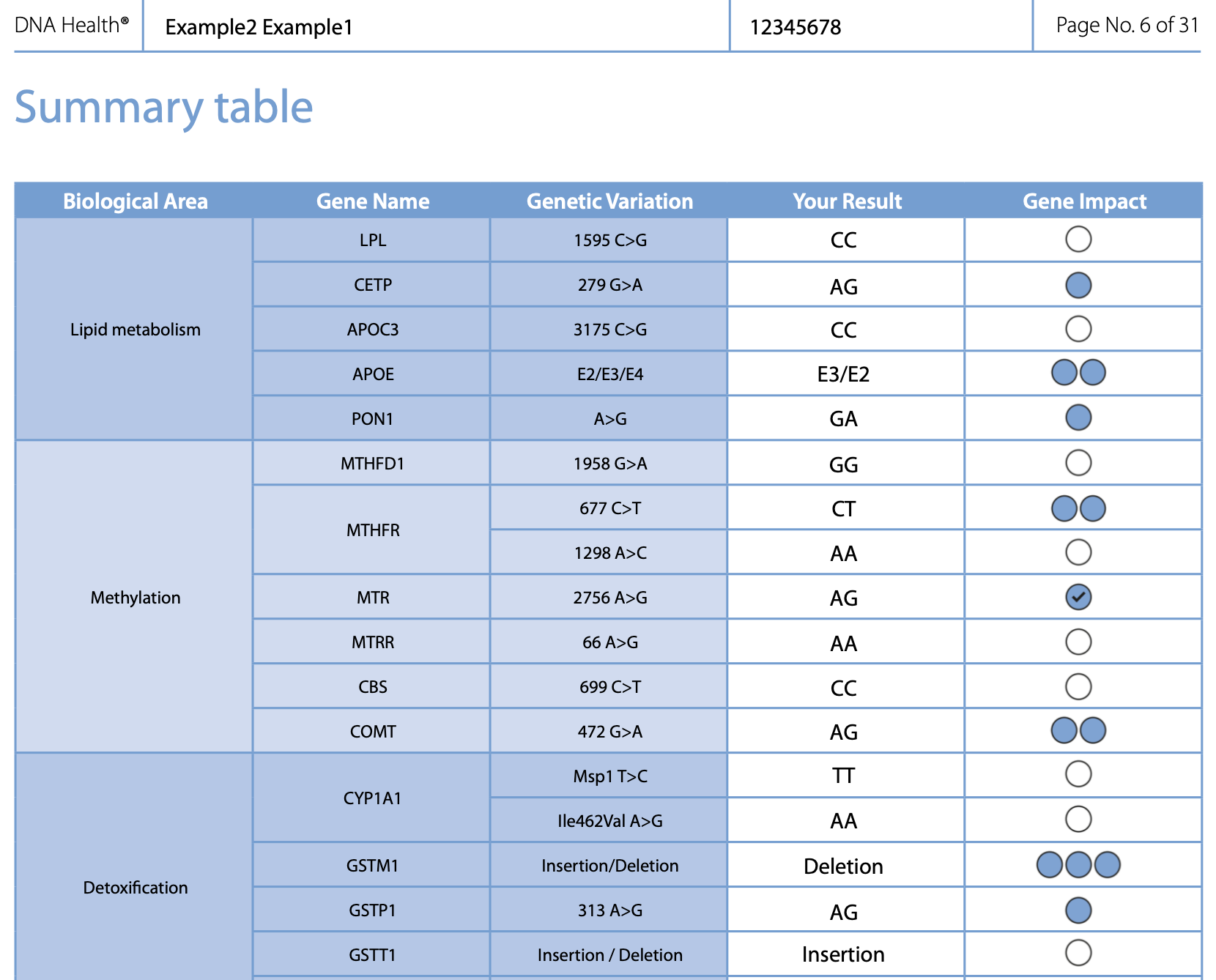Click the 2756 A>G variation cell
The height and width of the screenshot is (980, 1216).
609,598
